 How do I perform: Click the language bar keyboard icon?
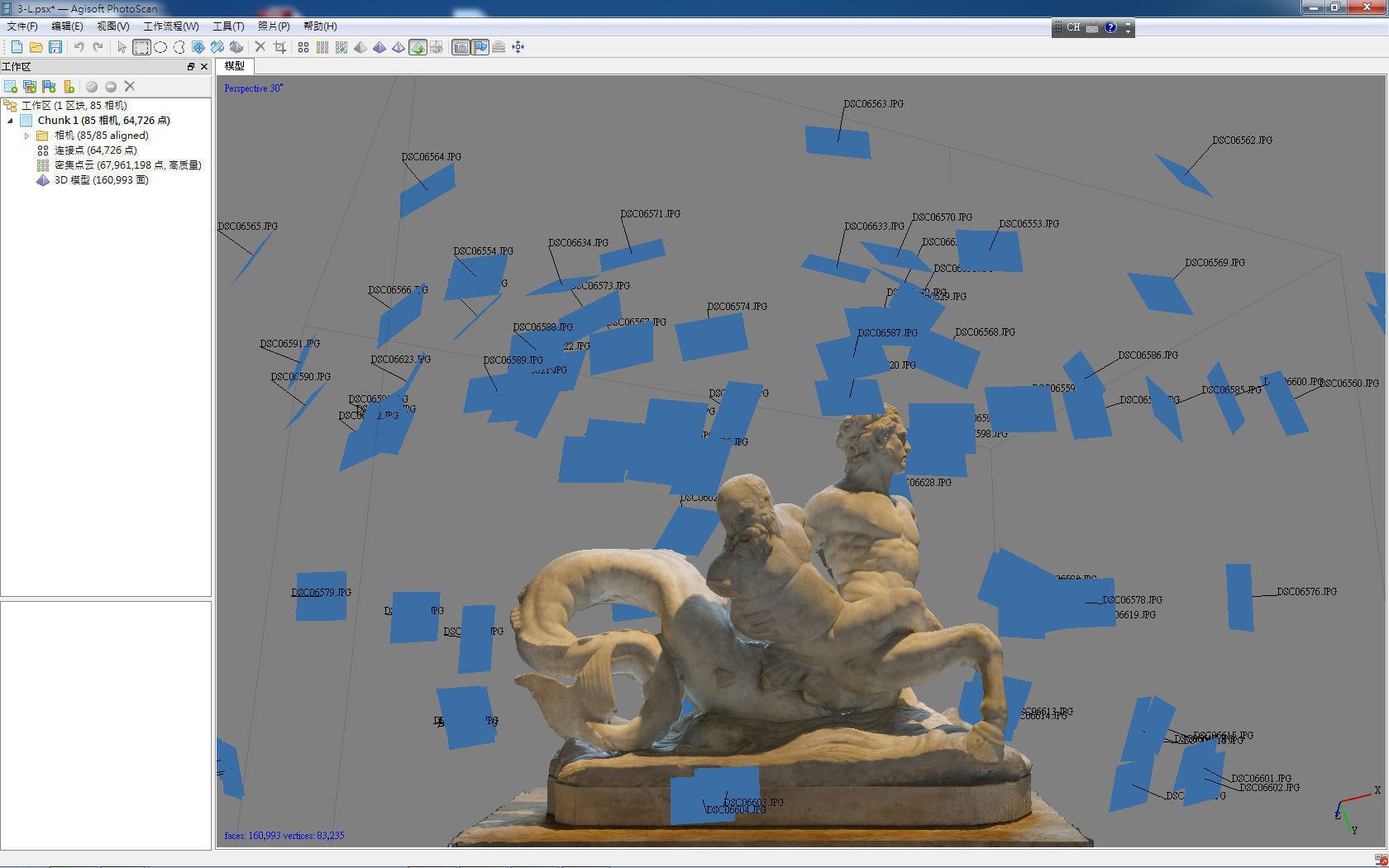1092,28
